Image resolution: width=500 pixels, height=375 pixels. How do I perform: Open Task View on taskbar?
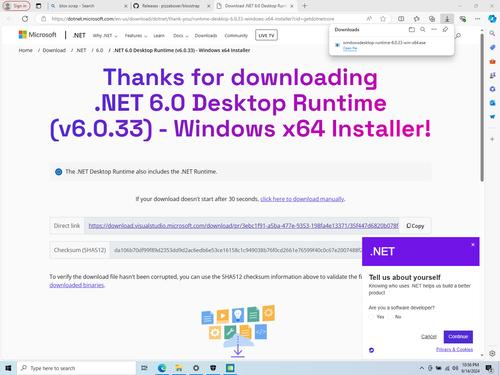[144, 368]
